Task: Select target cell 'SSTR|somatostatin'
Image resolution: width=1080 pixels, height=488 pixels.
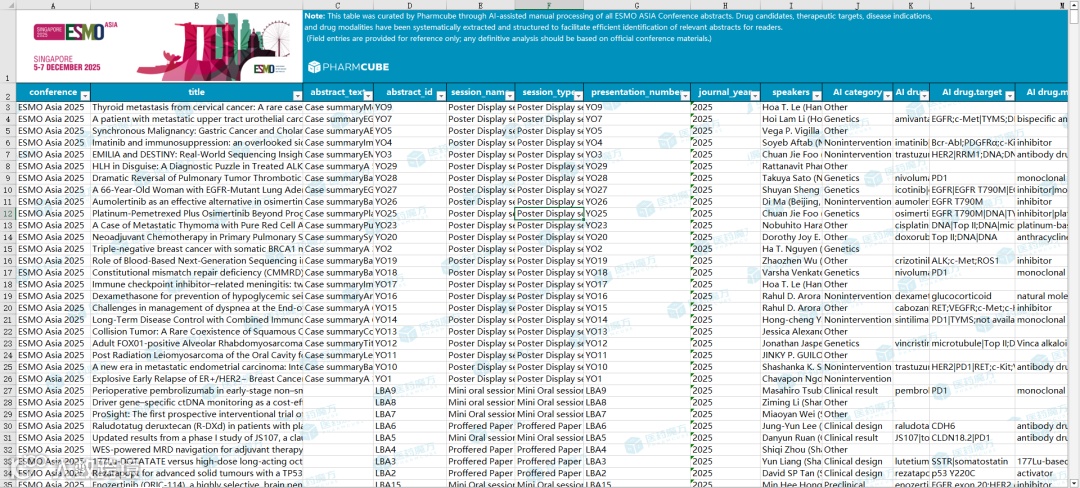Action: (x=972, y=461)
